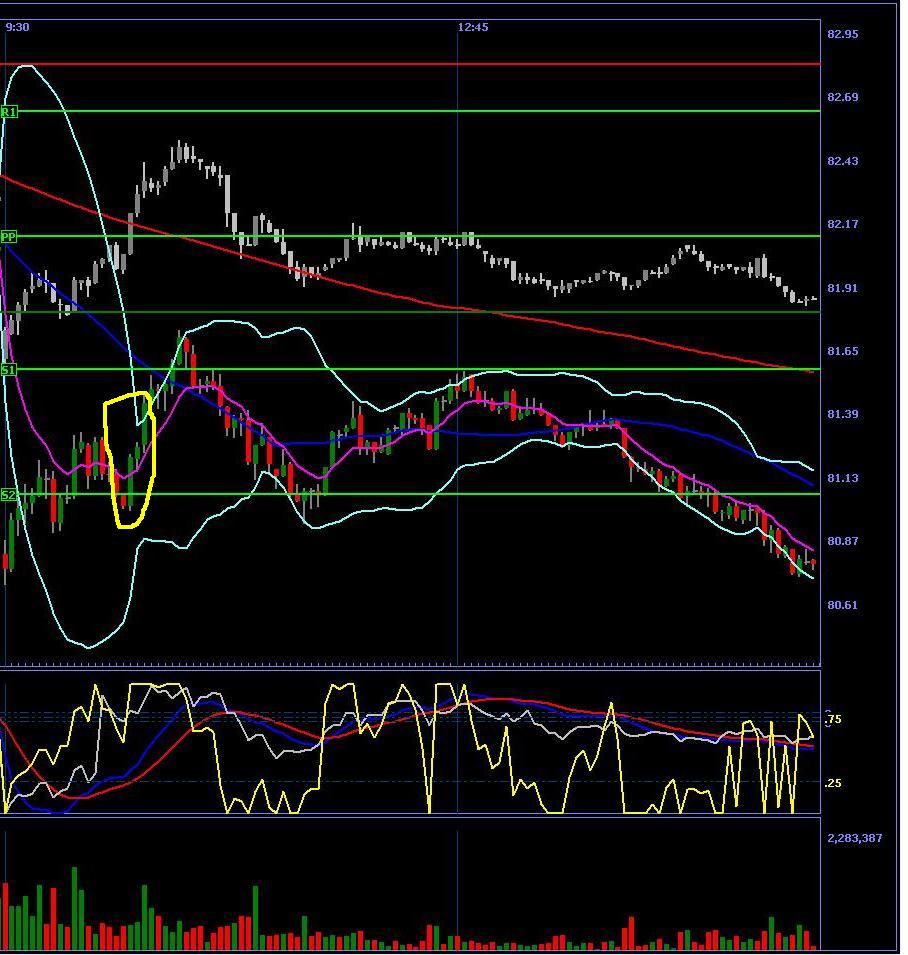
Task: Click the S1 support level marker
Action: (9, 370)
